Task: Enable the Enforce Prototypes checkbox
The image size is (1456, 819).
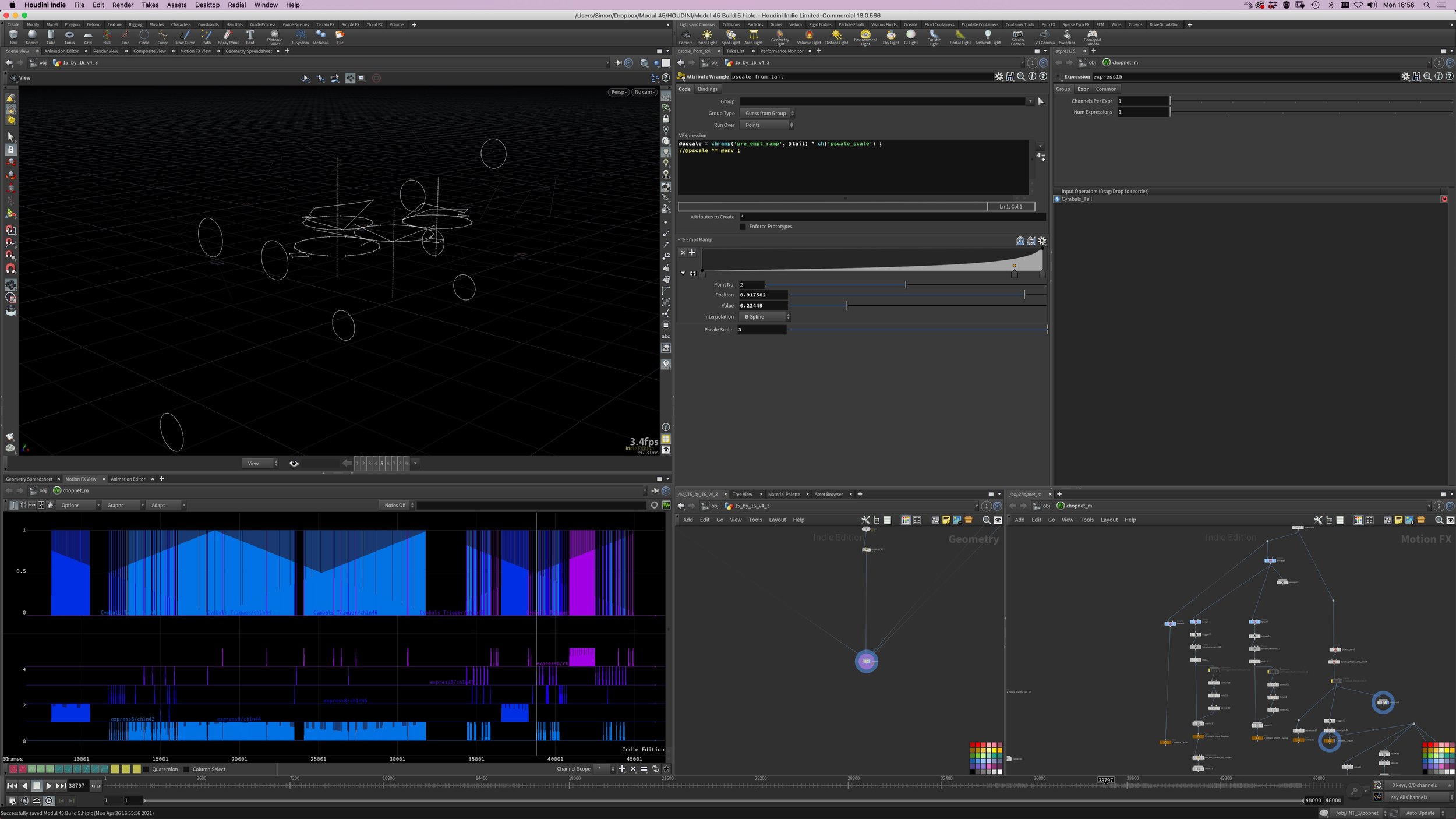Action: click(x=743, y=227)
